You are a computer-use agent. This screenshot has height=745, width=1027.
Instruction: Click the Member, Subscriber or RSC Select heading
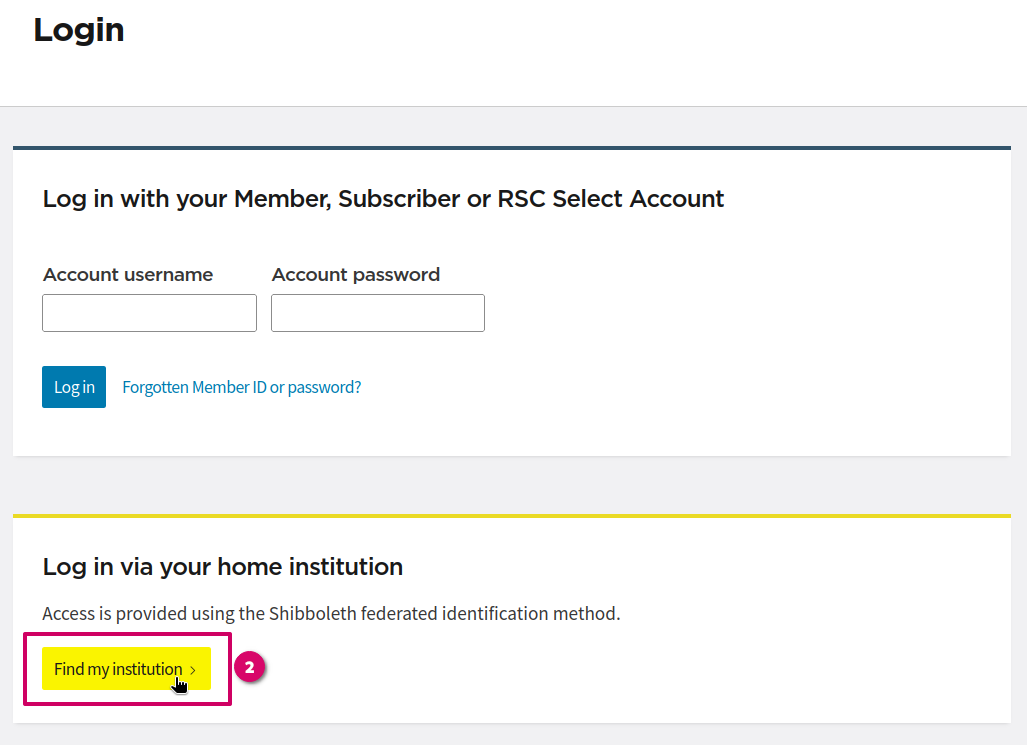pos(383,199)
